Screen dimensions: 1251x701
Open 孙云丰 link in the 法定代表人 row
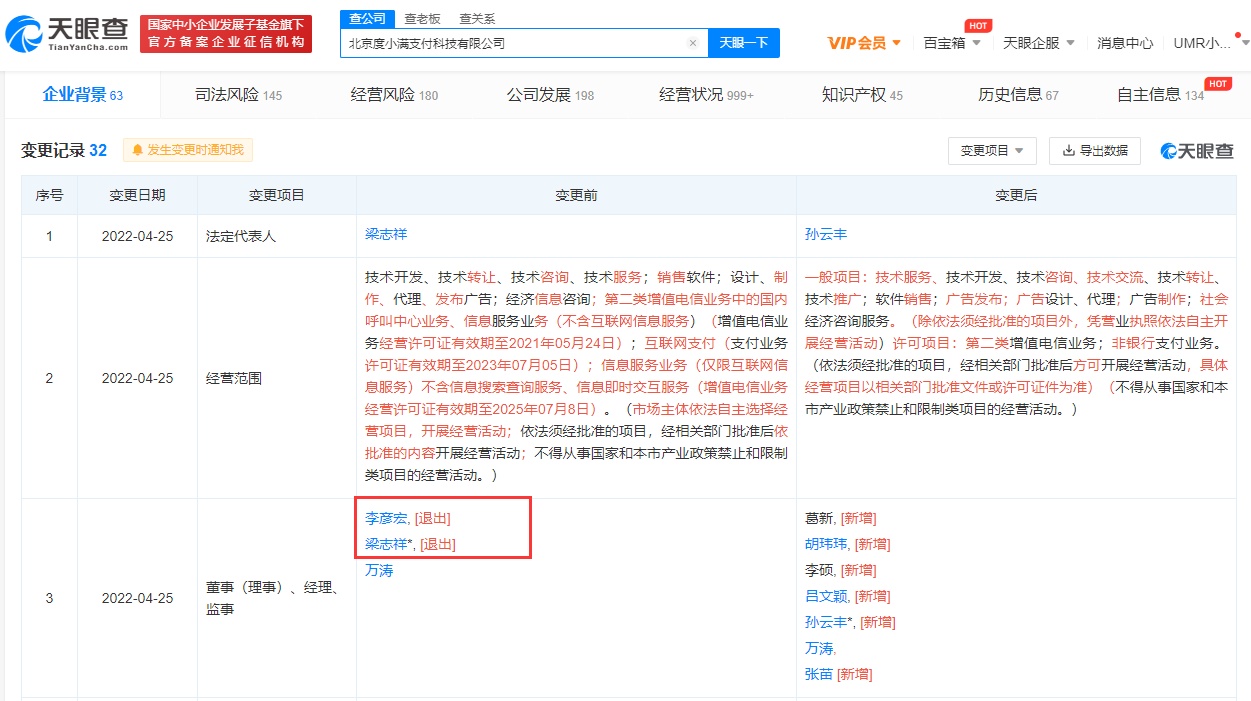(826, 234)
